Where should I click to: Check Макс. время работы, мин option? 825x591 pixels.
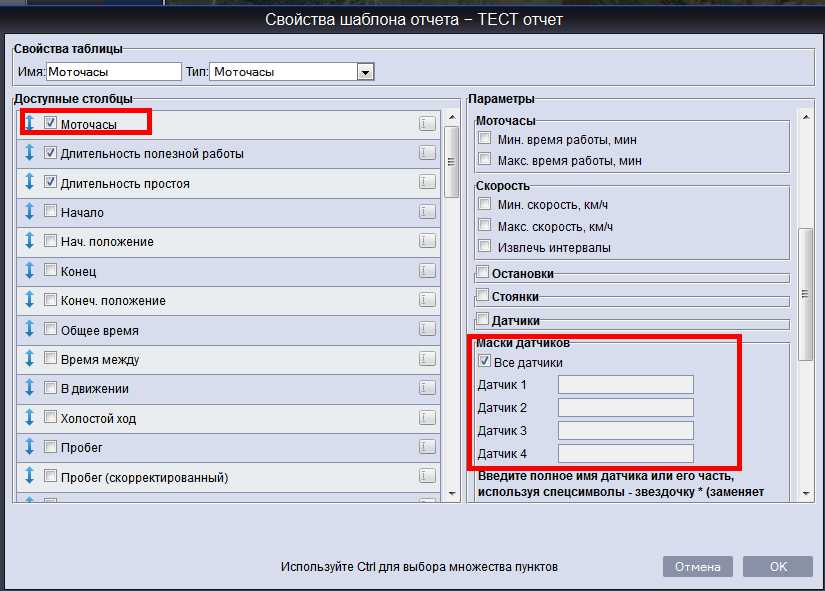click(x=485, y=159)
